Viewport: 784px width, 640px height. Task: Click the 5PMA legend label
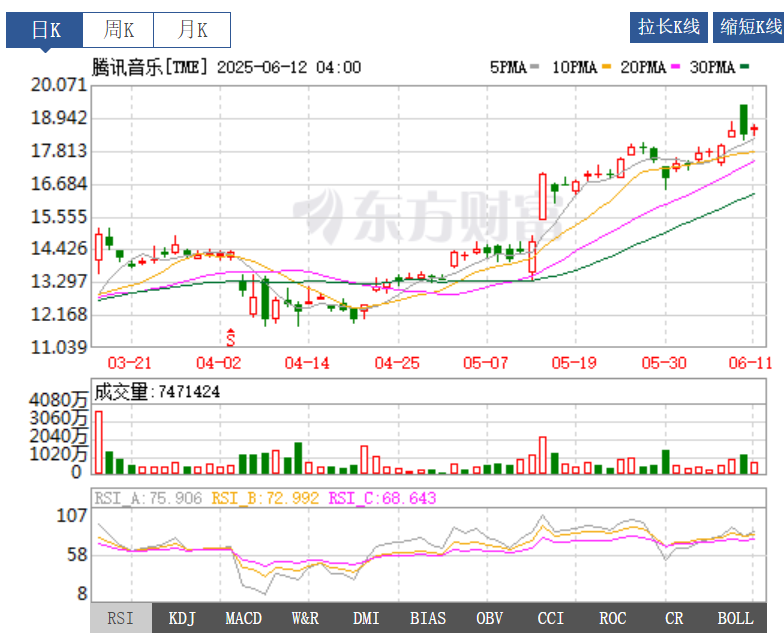(508, 67)
